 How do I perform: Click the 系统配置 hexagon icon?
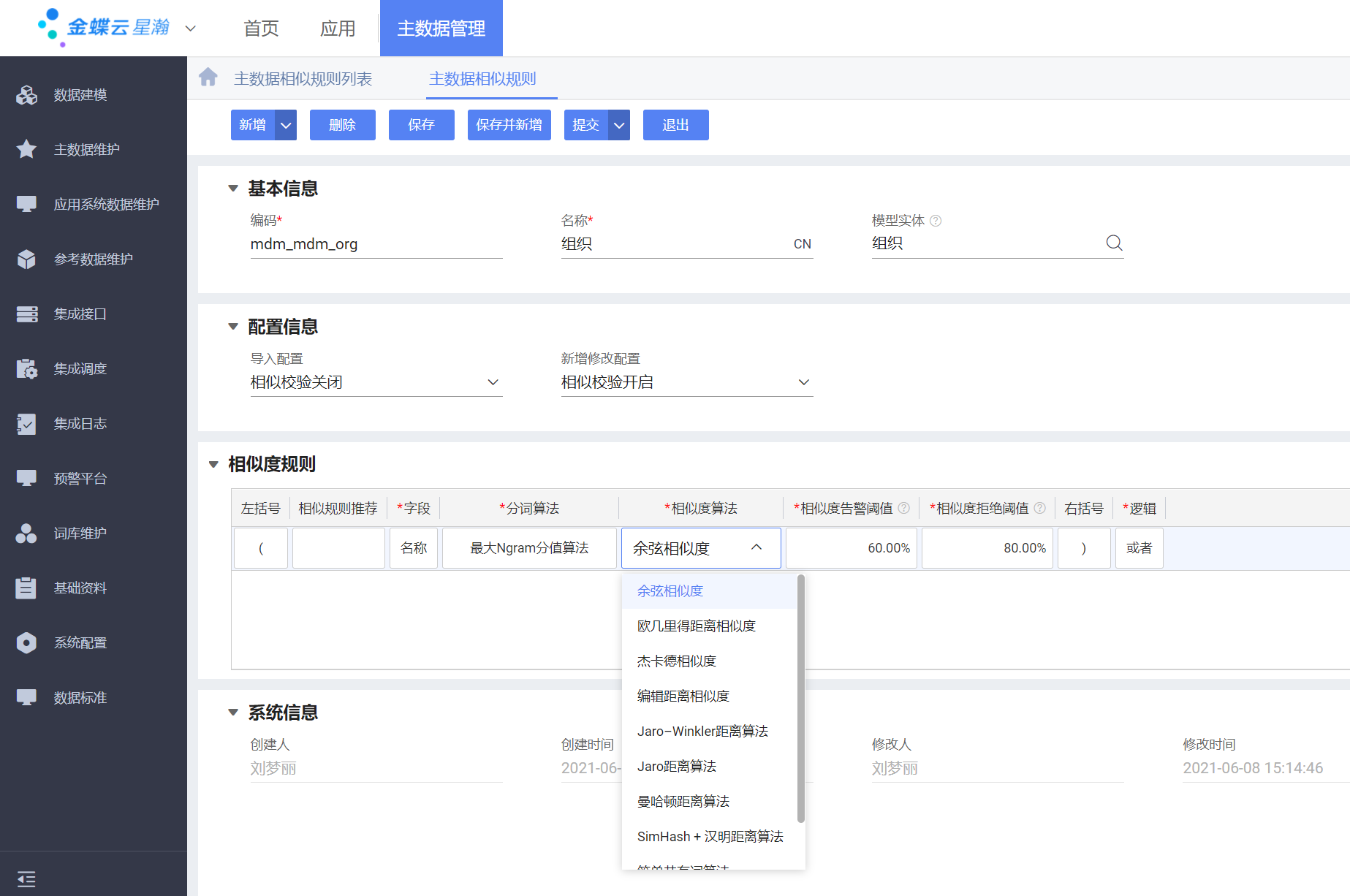point(27,643)
